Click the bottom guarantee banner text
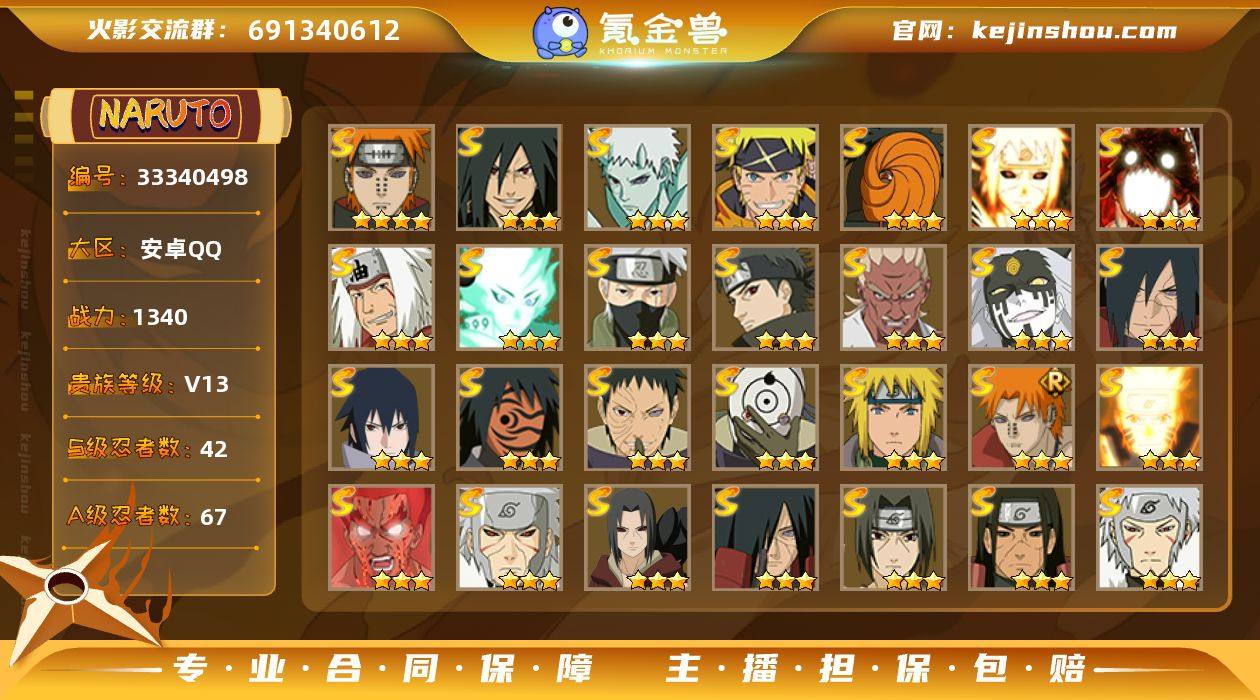The height and width of the screenshot is (700, 1260). tap(630, 669)
